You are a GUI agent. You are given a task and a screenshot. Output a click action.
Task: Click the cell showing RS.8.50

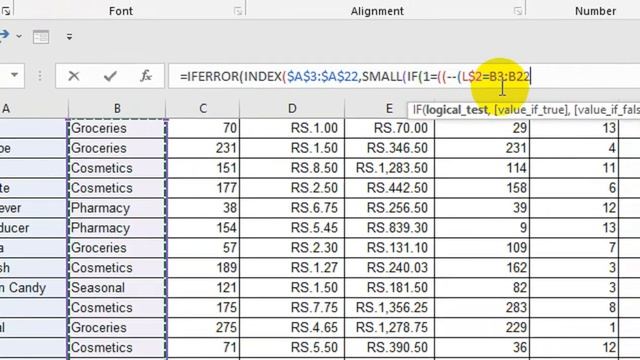coord(292,168)
